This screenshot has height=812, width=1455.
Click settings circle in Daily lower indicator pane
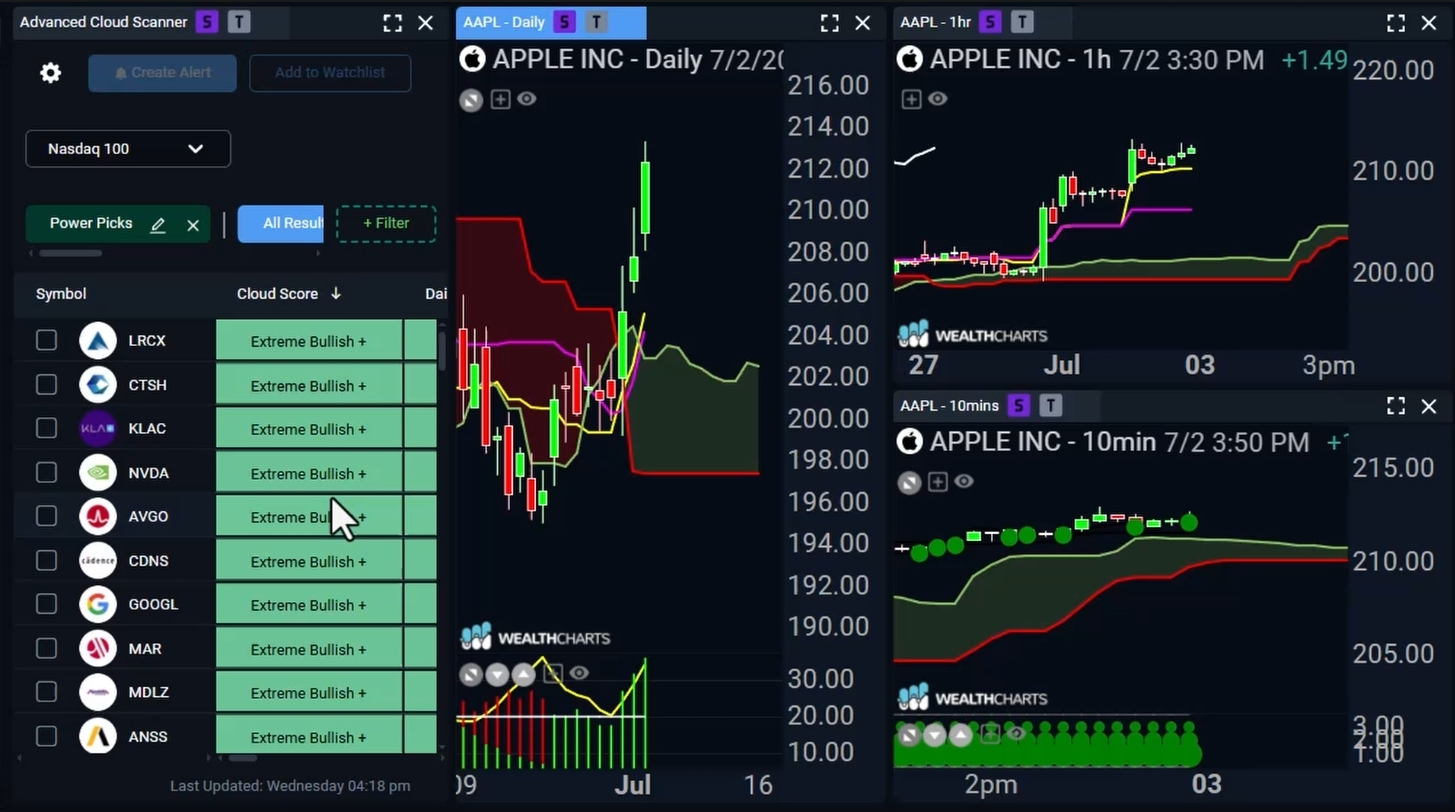tap(471, 674)
